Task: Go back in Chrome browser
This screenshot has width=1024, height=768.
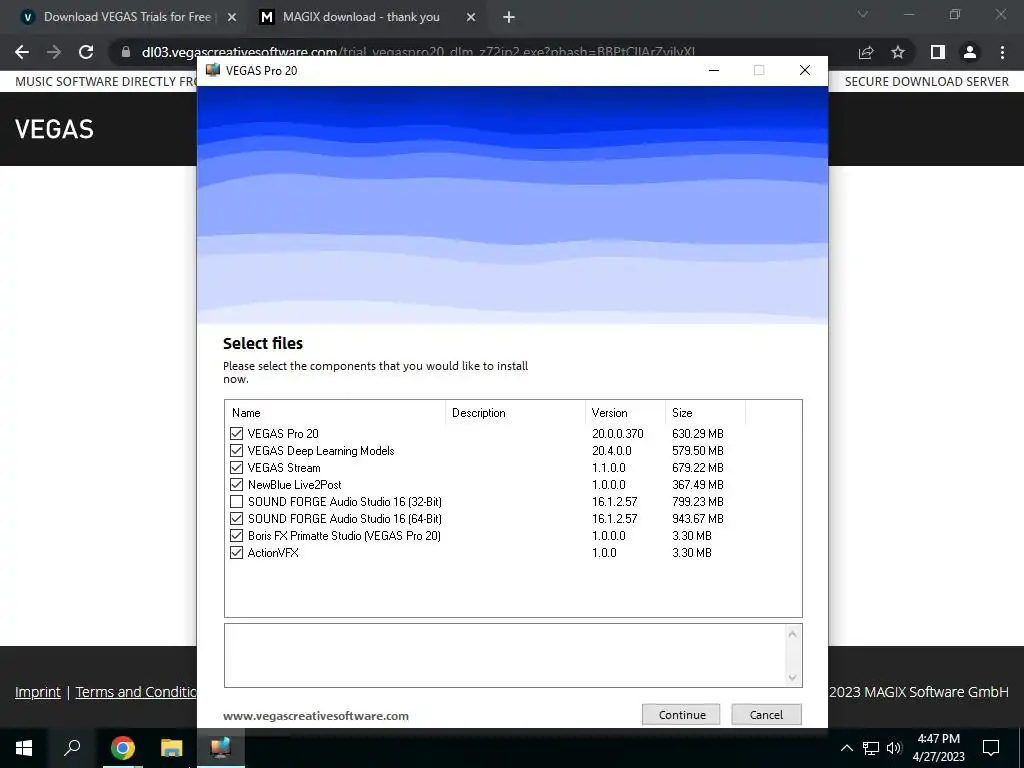Action: coord(22,52)
